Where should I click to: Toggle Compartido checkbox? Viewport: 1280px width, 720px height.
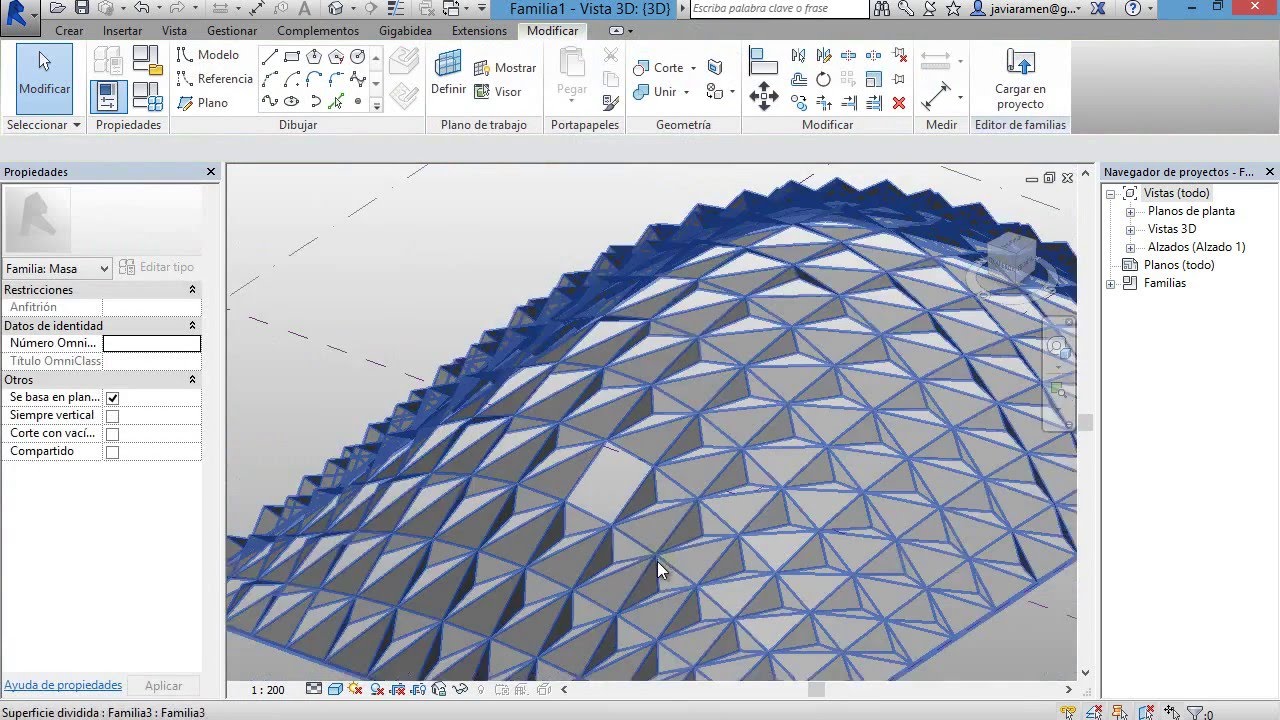point(112,452)
